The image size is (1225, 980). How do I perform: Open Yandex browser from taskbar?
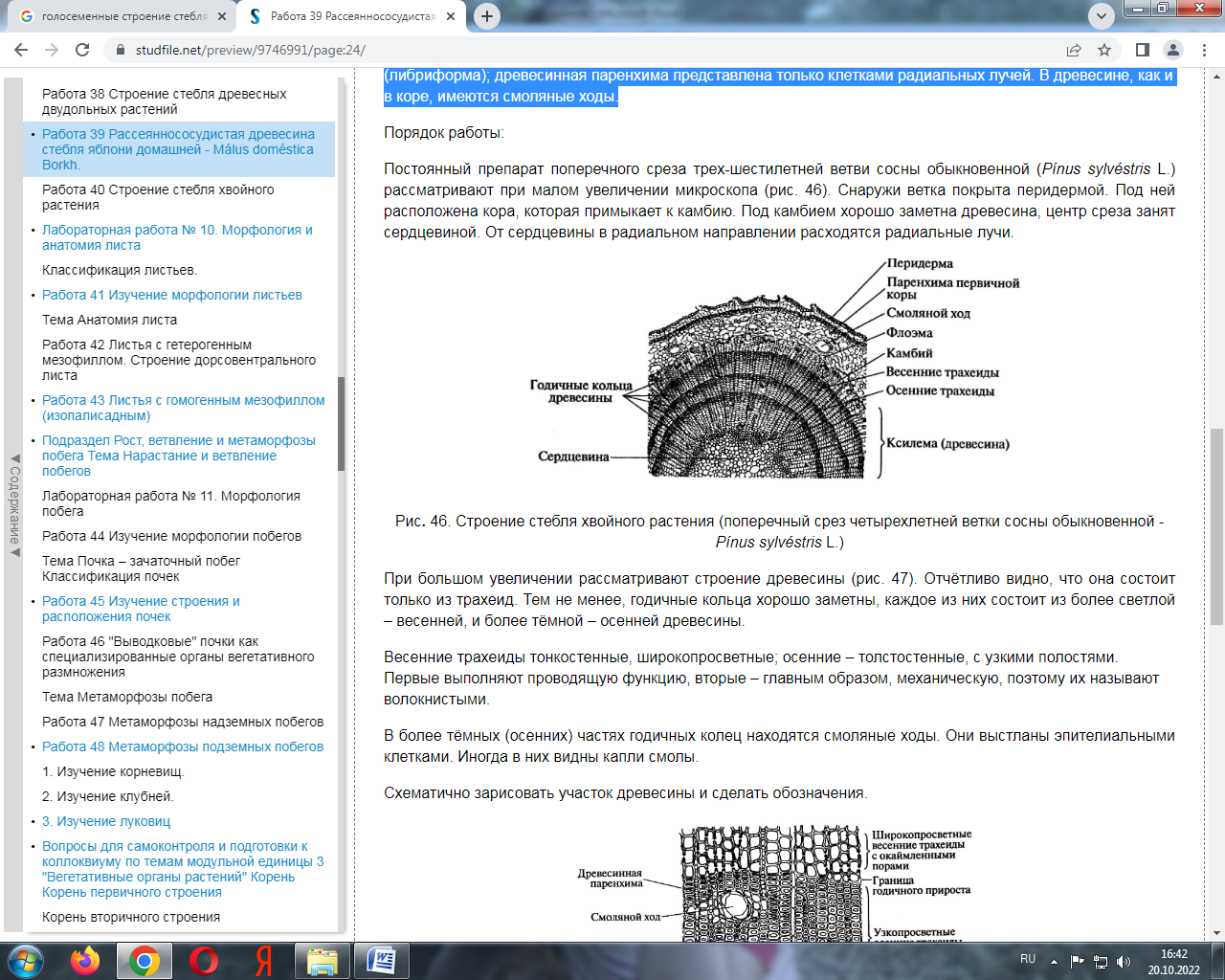pyautogui.click(x=263, y=961)
